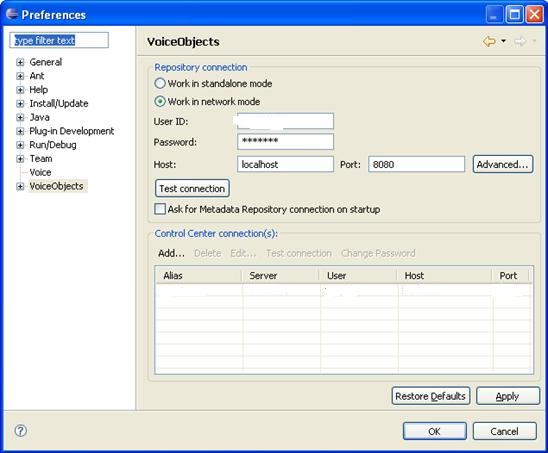Select the General preference category
This screenshot has height=453, width=548.
coord(45,62)
